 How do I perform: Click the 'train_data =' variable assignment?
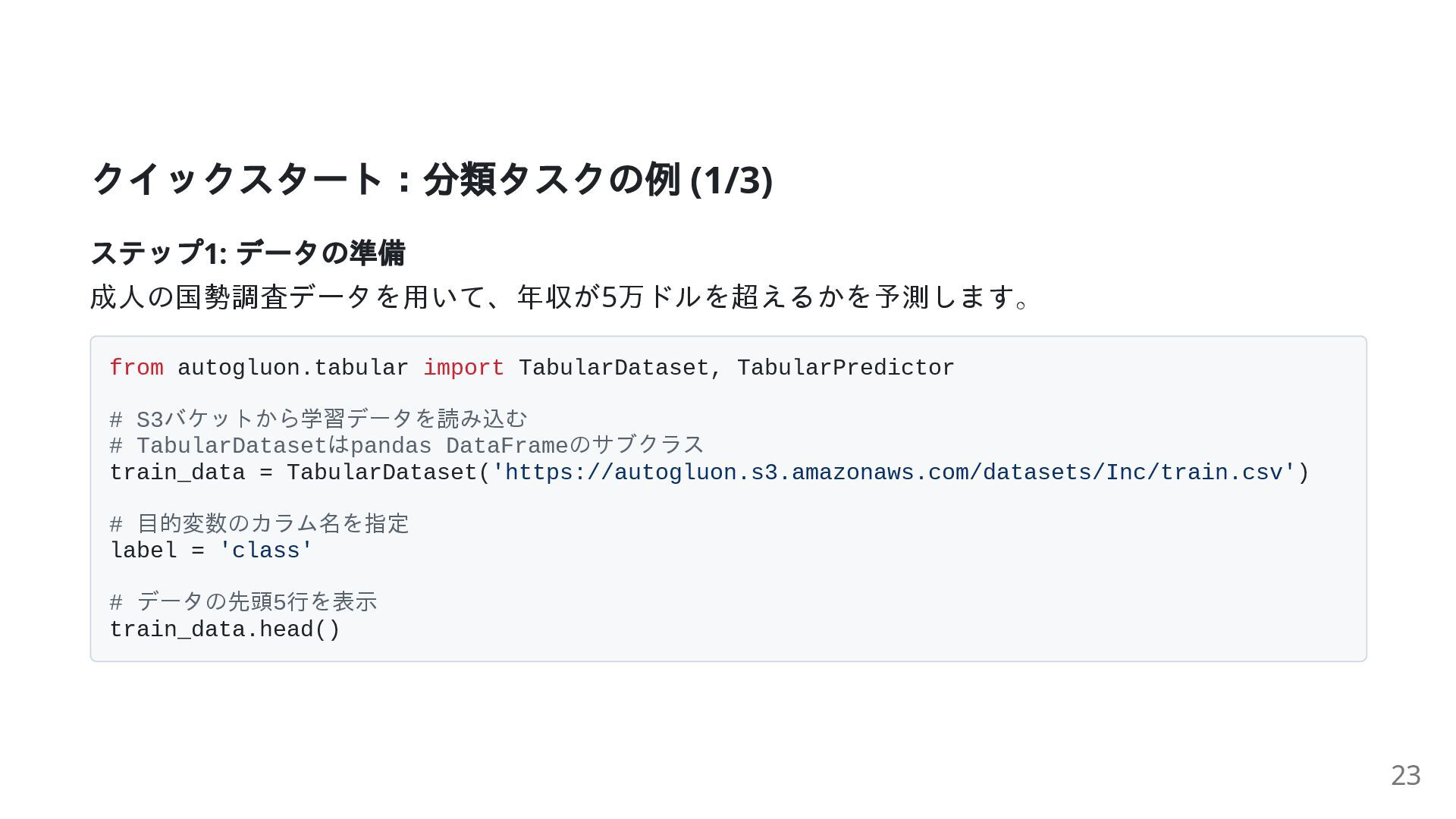pos(191,472)
